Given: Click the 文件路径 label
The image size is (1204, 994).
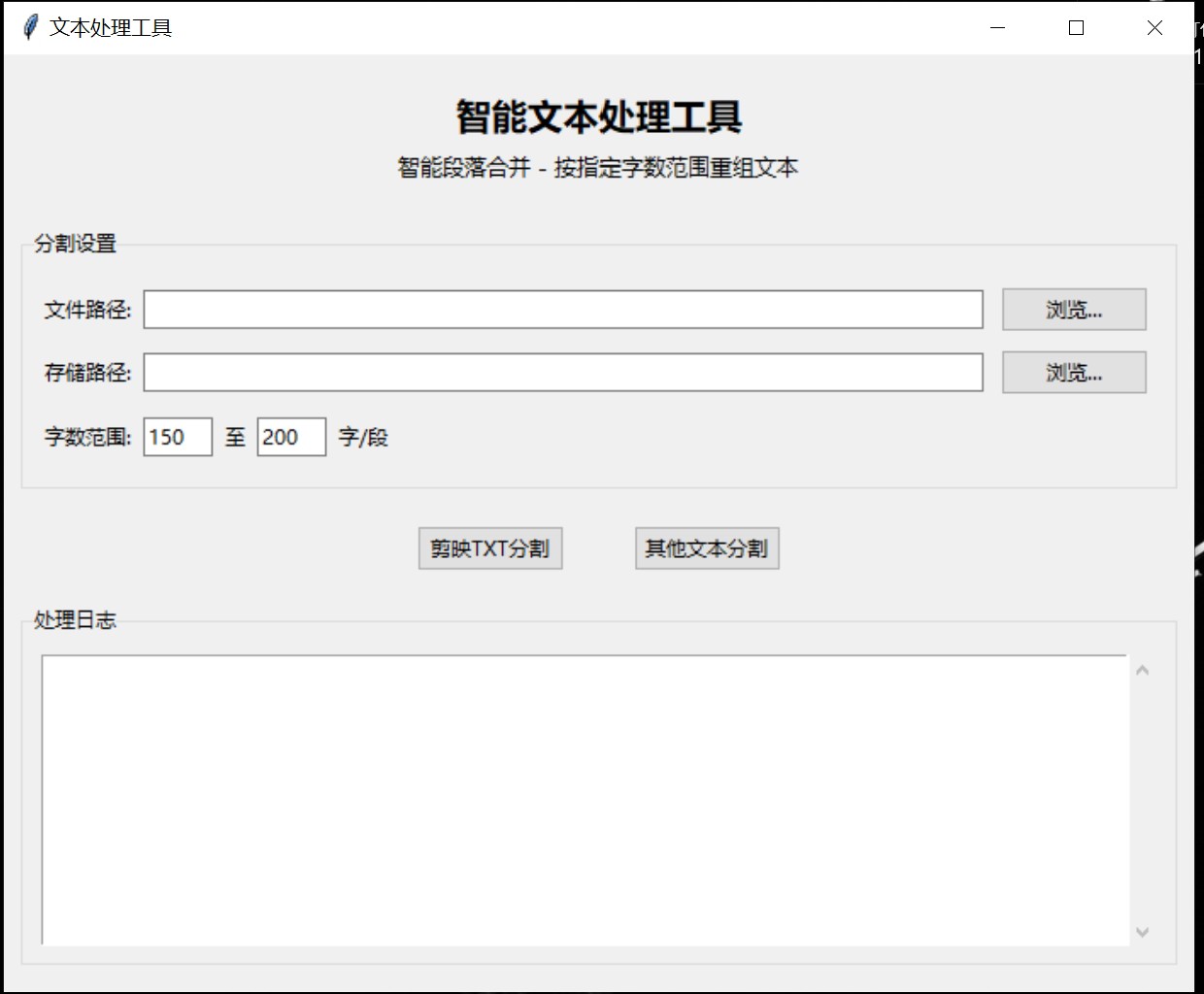Looking at the screenshot, I should point(87,310).
